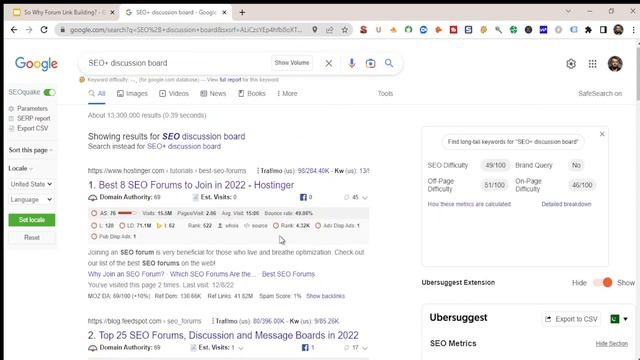Open the Ubersuggest U extension icon
This screenshot has height=360, width=640.
coord(378,30)
